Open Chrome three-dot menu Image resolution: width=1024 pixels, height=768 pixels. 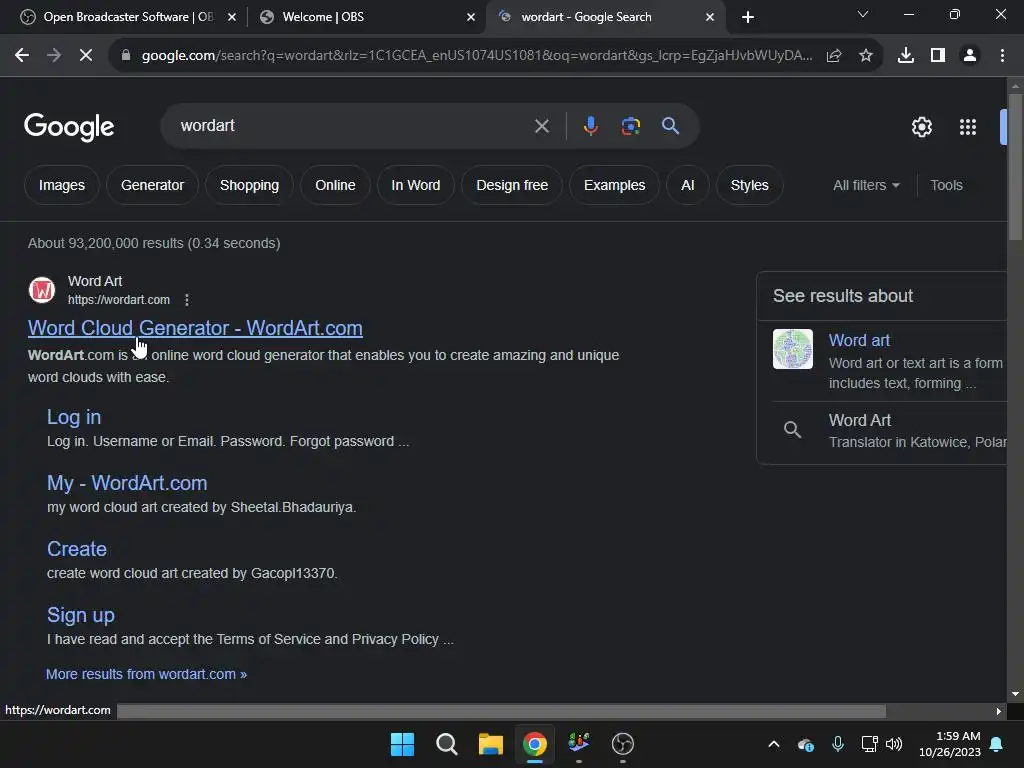1002,56
